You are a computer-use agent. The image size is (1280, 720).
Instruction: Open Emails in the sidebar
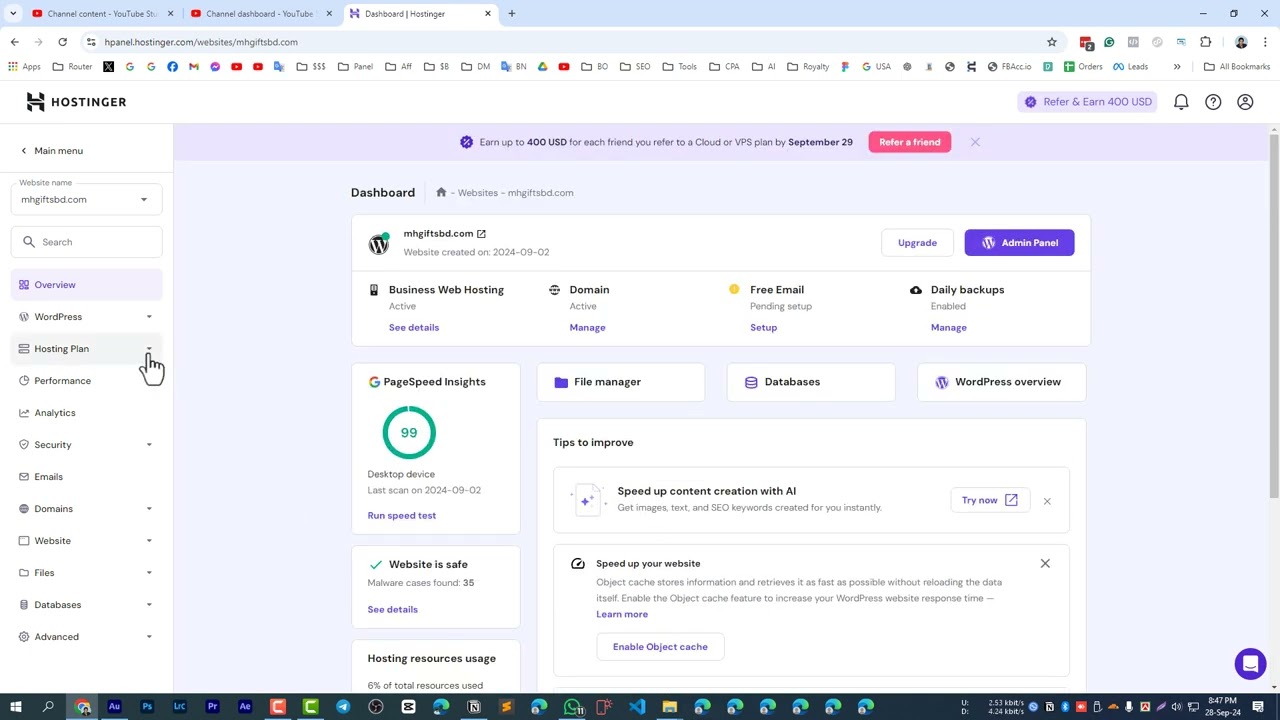tap(86, 477)
